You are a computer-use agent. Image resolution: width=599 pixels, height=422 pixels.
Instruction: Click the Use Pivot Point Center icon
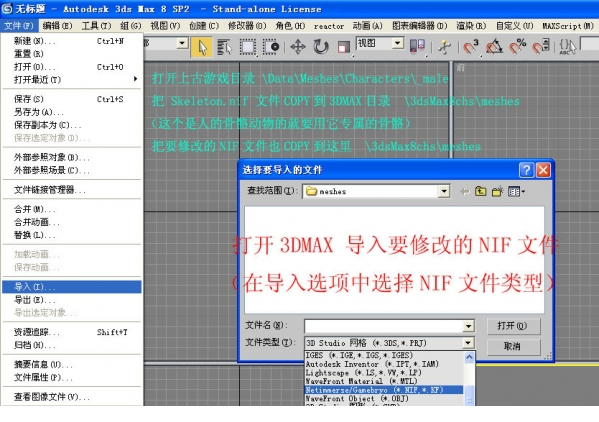tap(417, 47)
